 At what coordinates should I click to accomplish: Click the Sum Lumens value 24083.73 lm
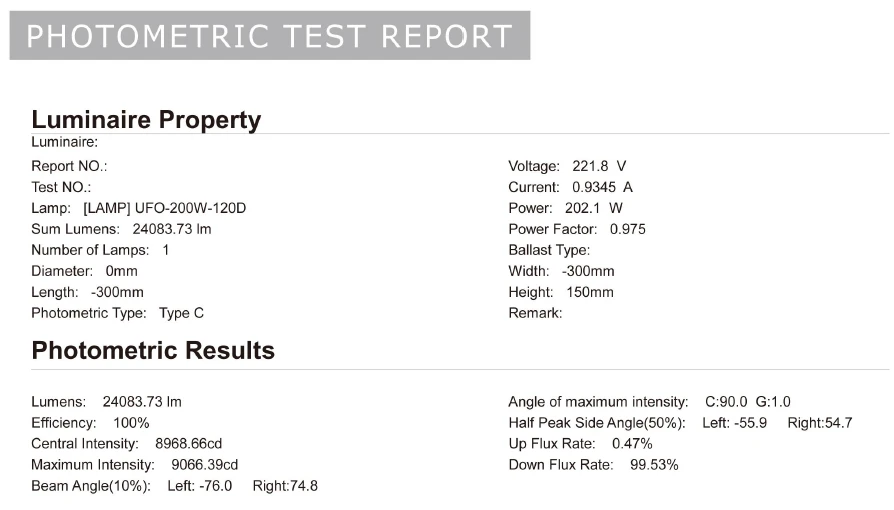[x=172, y=229]
